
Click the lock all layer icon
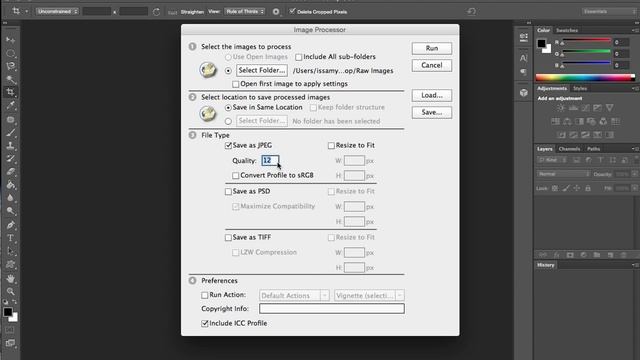588,188
